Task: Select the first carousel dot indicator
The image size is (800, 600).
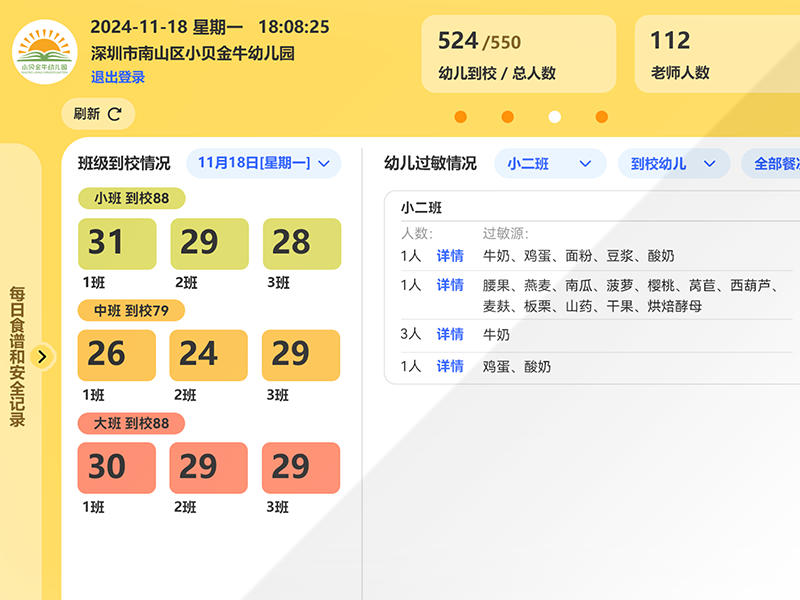Action: 460,117
